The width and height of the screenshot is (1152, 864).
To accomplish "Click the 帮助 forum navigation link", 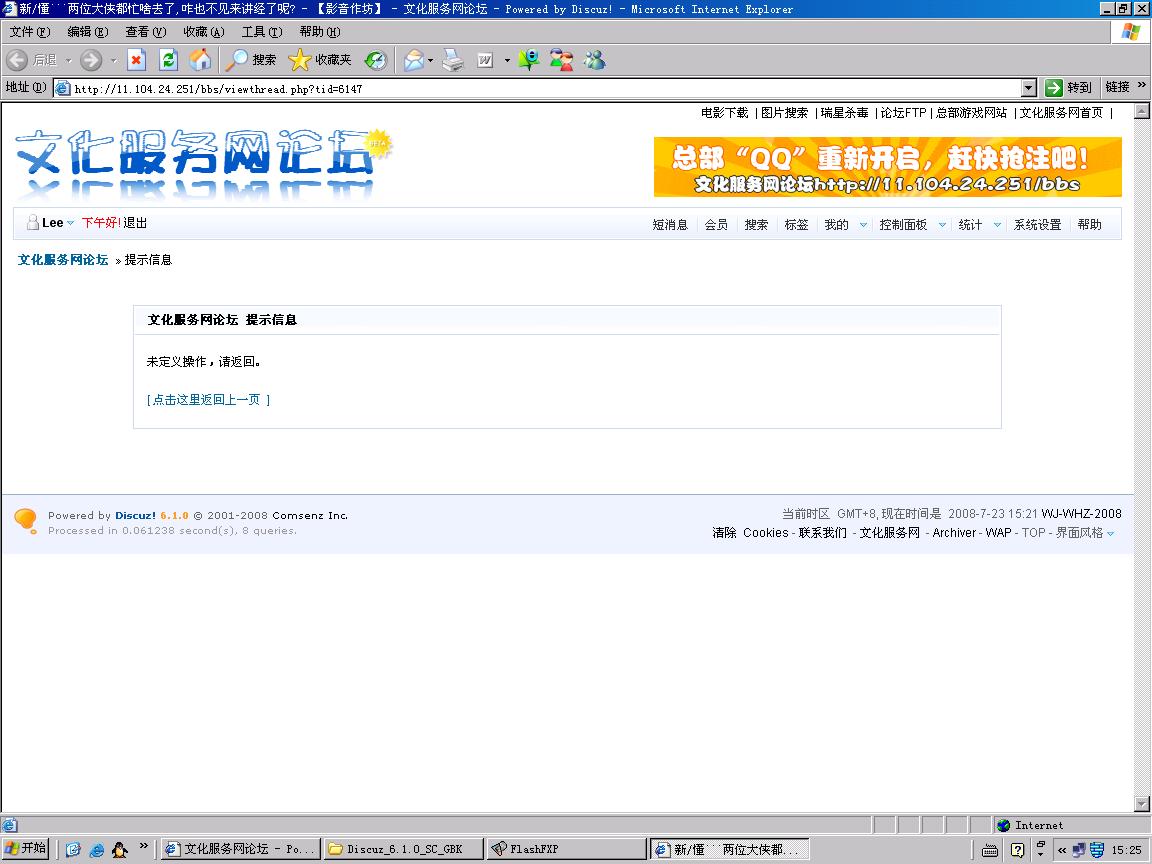I will tap(1090, 225).
